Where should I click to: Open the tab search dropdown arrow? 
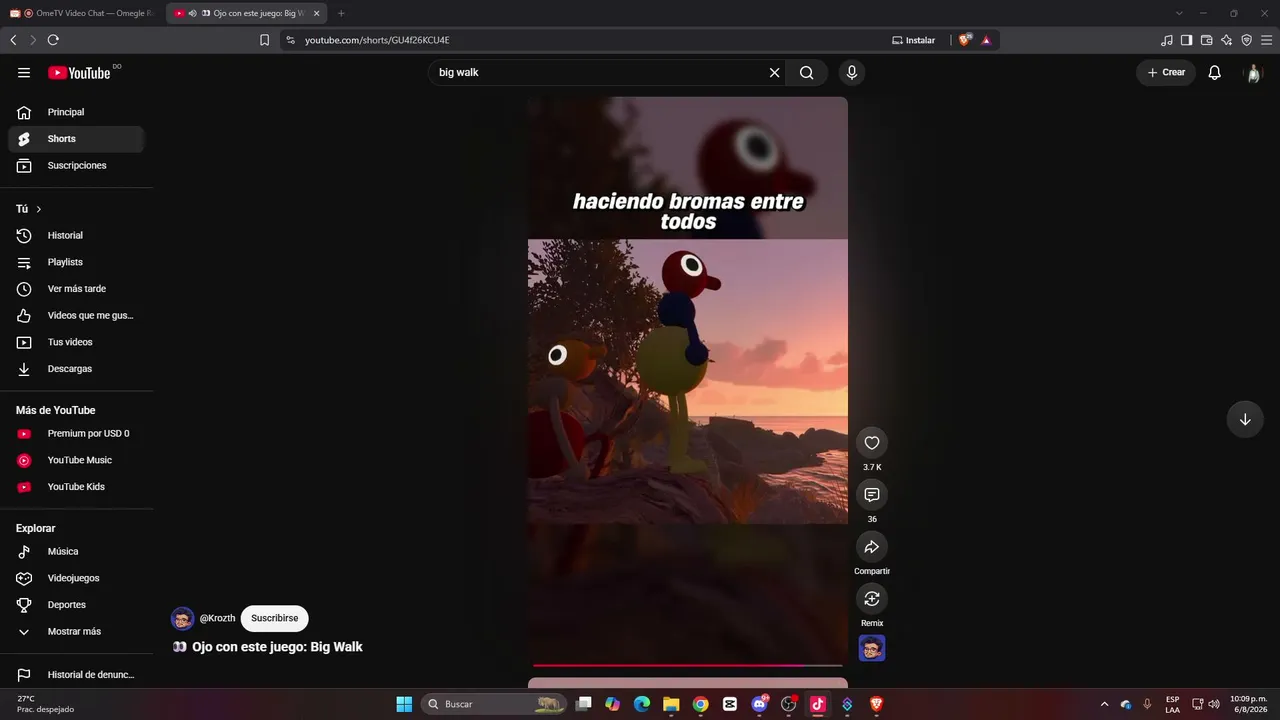tap(1179, 13)
